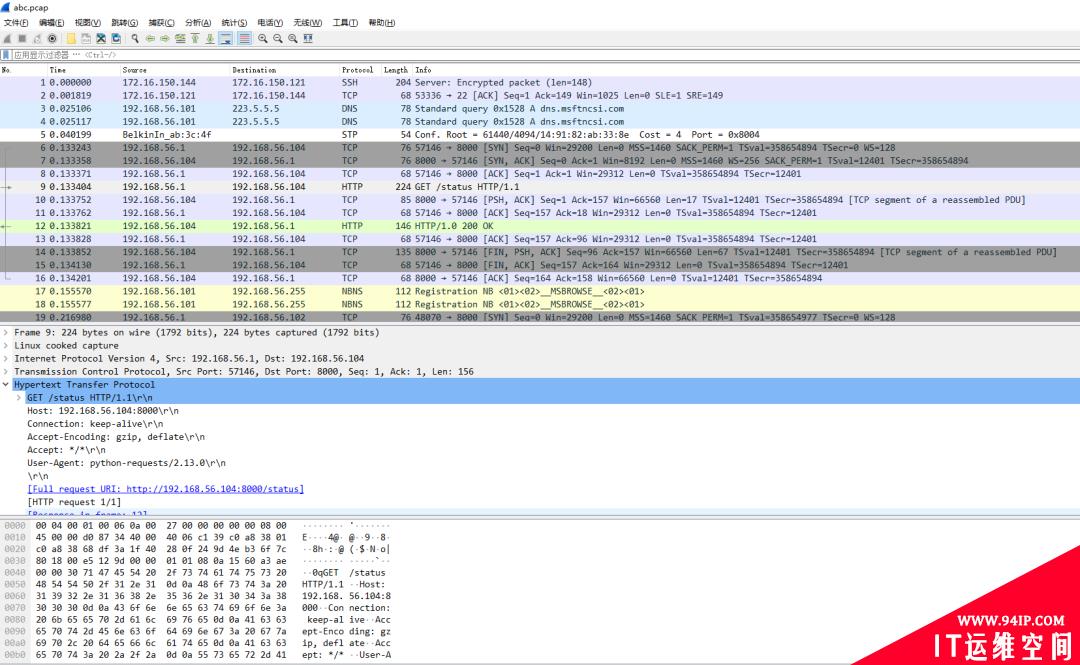Restart the current capture icon
The height and width of the screenshot is (665, 1080).
point(37,39)
